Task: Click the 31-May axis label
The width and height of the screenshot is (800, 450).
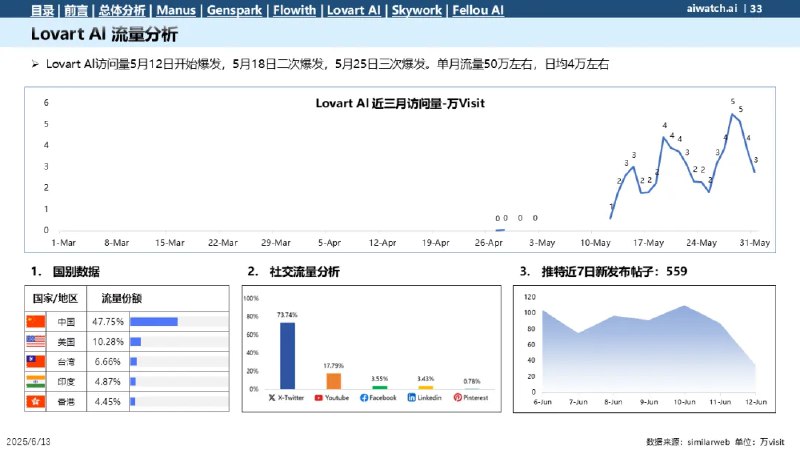Action: (x=755, y=243)
